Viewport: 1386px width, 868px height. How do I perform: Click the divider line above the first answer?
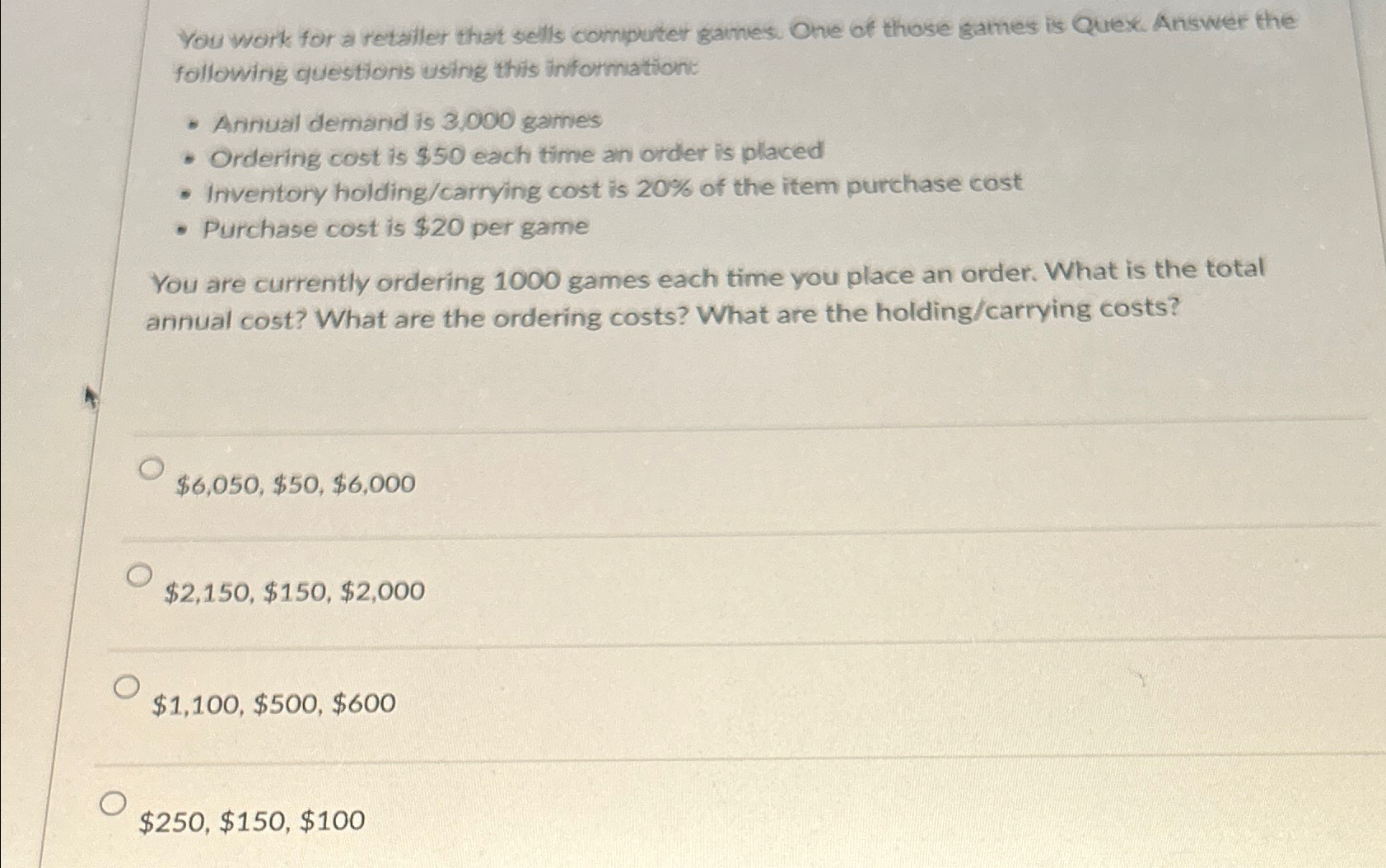point(659,428)
